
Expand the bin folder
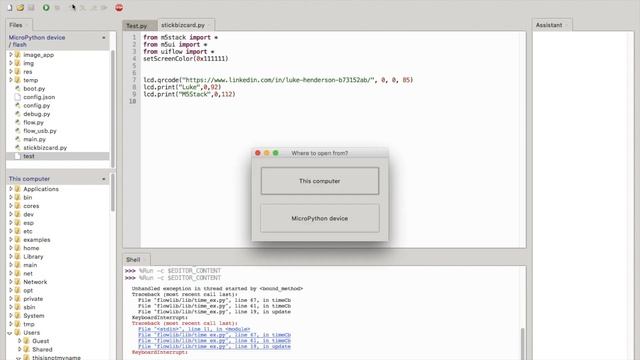pyautogui.click(x=11, y=197)
